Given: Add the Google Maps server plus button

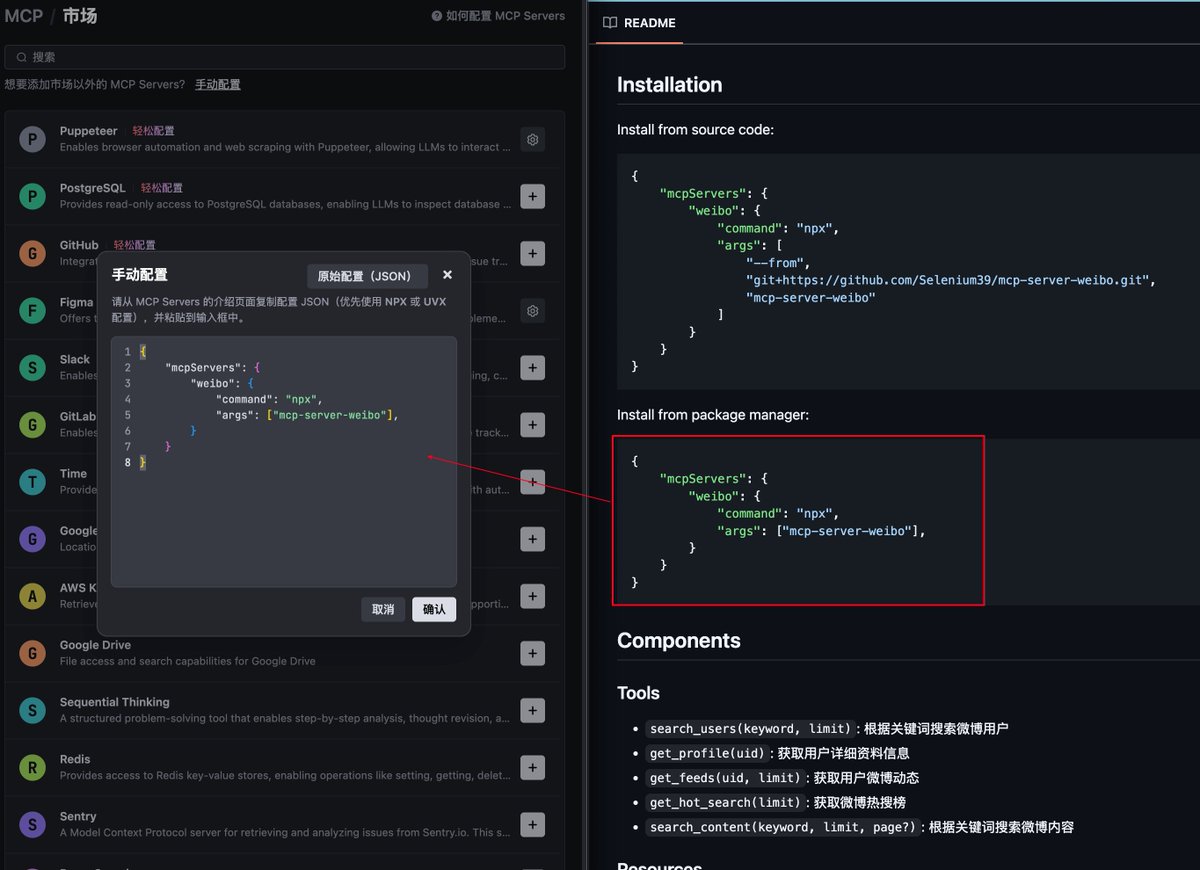Looking at the screenshot, I should pyautogui.click(x=533, y=539).
